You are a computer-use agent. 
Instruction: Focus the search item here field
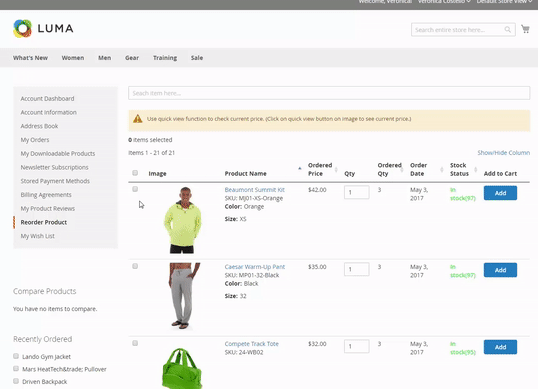[x=329, y=93]
